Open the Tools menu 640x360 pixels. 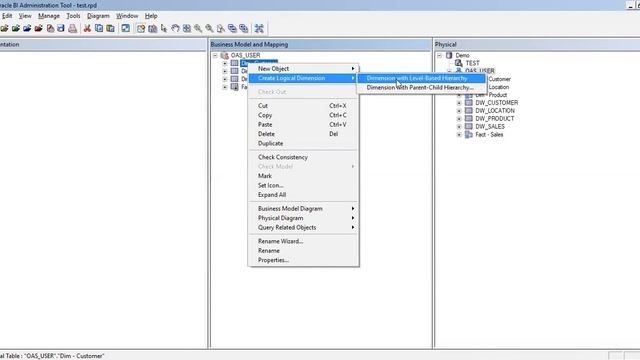(73, 16)
